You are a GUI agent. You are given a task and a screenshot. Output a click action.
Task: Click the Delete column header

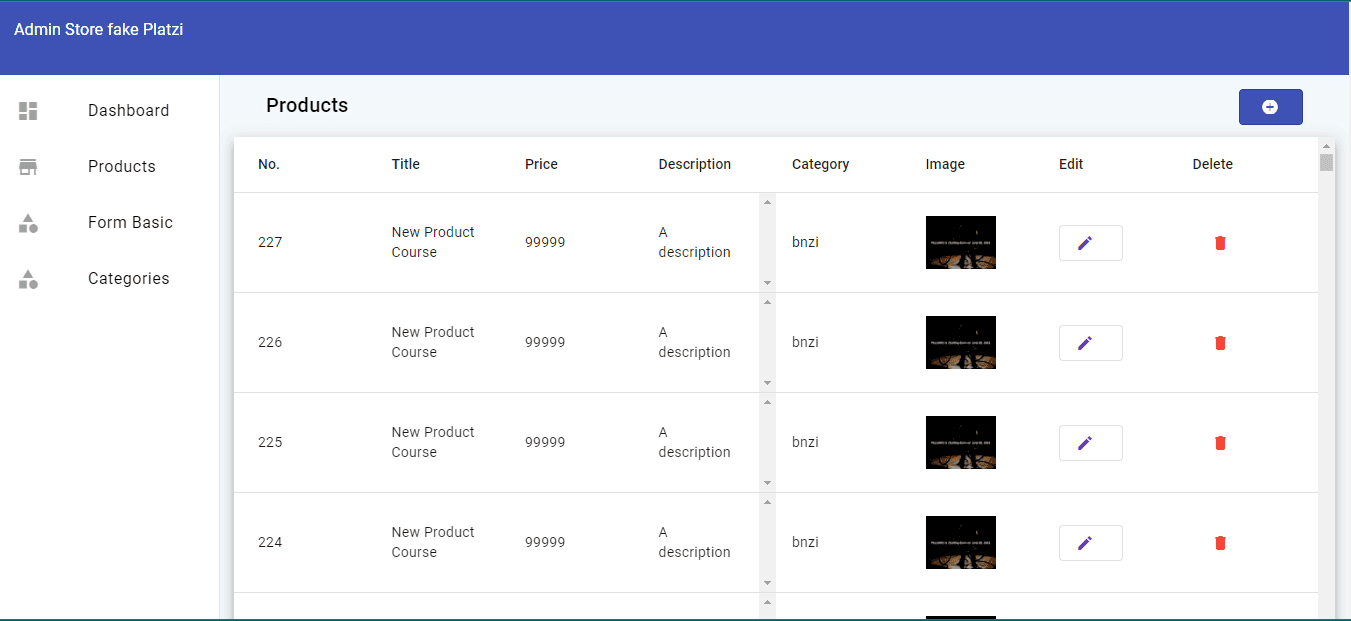[x=1212, y=164]
